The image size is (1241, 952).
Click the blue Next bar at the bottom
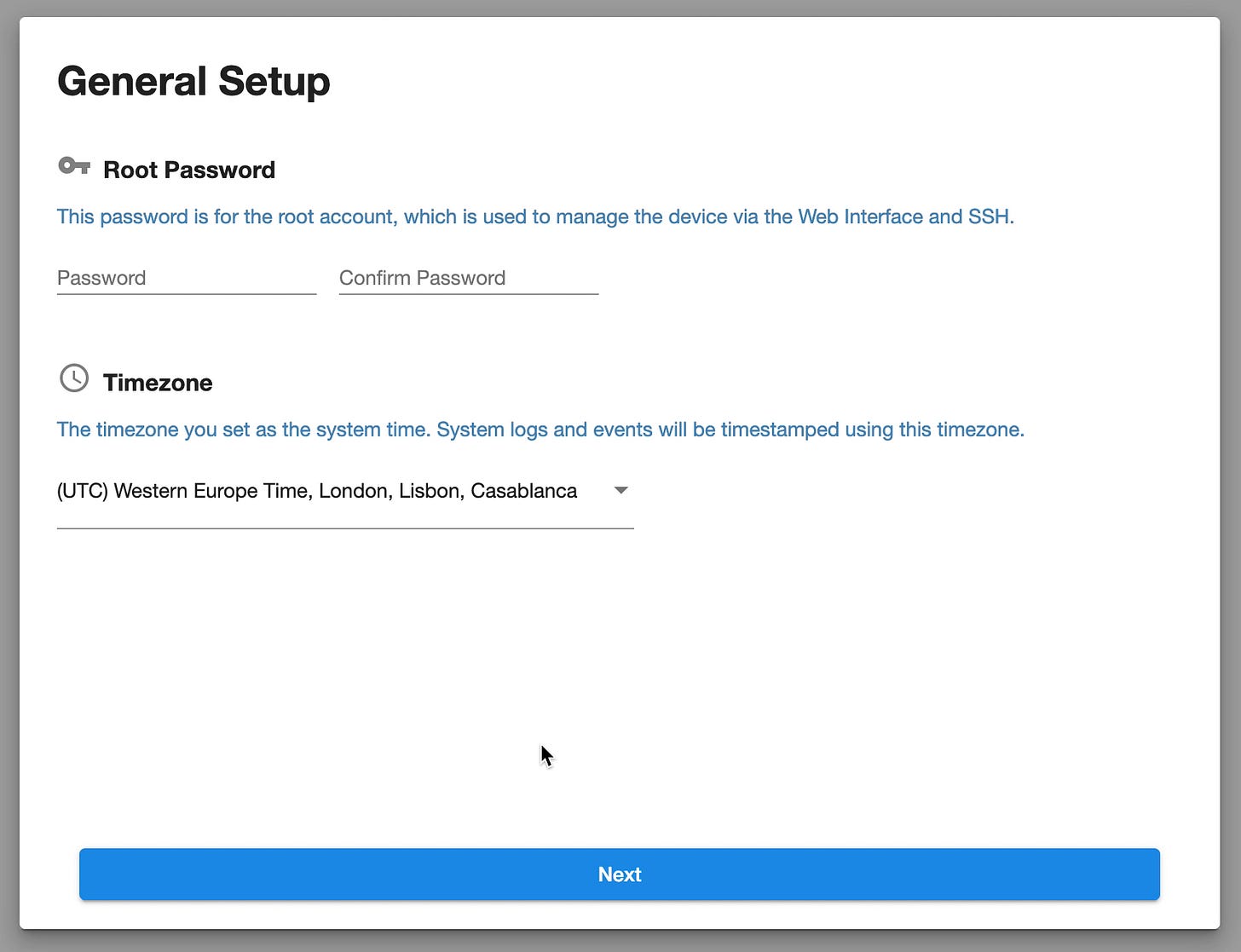620,874
